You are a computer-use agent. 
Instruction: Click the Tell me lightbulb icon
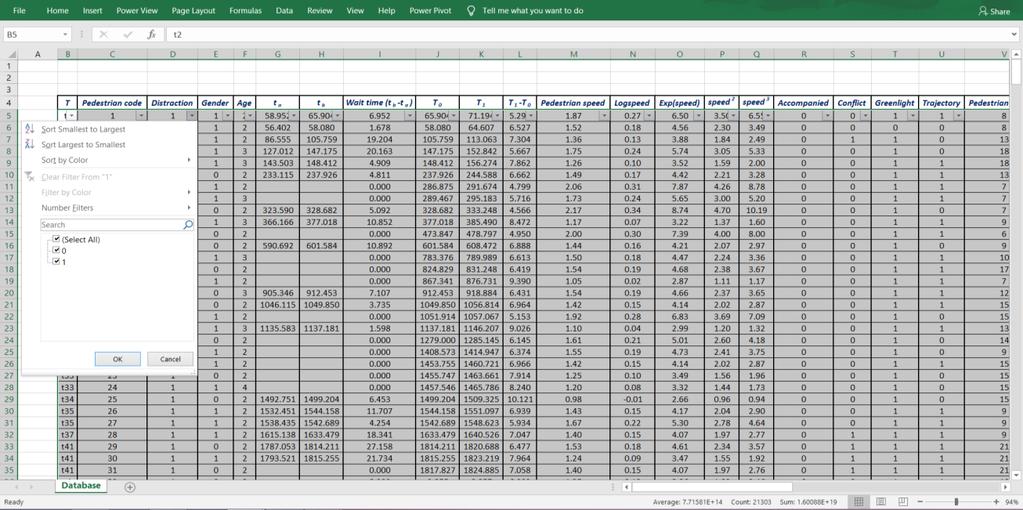coord(471,11)
